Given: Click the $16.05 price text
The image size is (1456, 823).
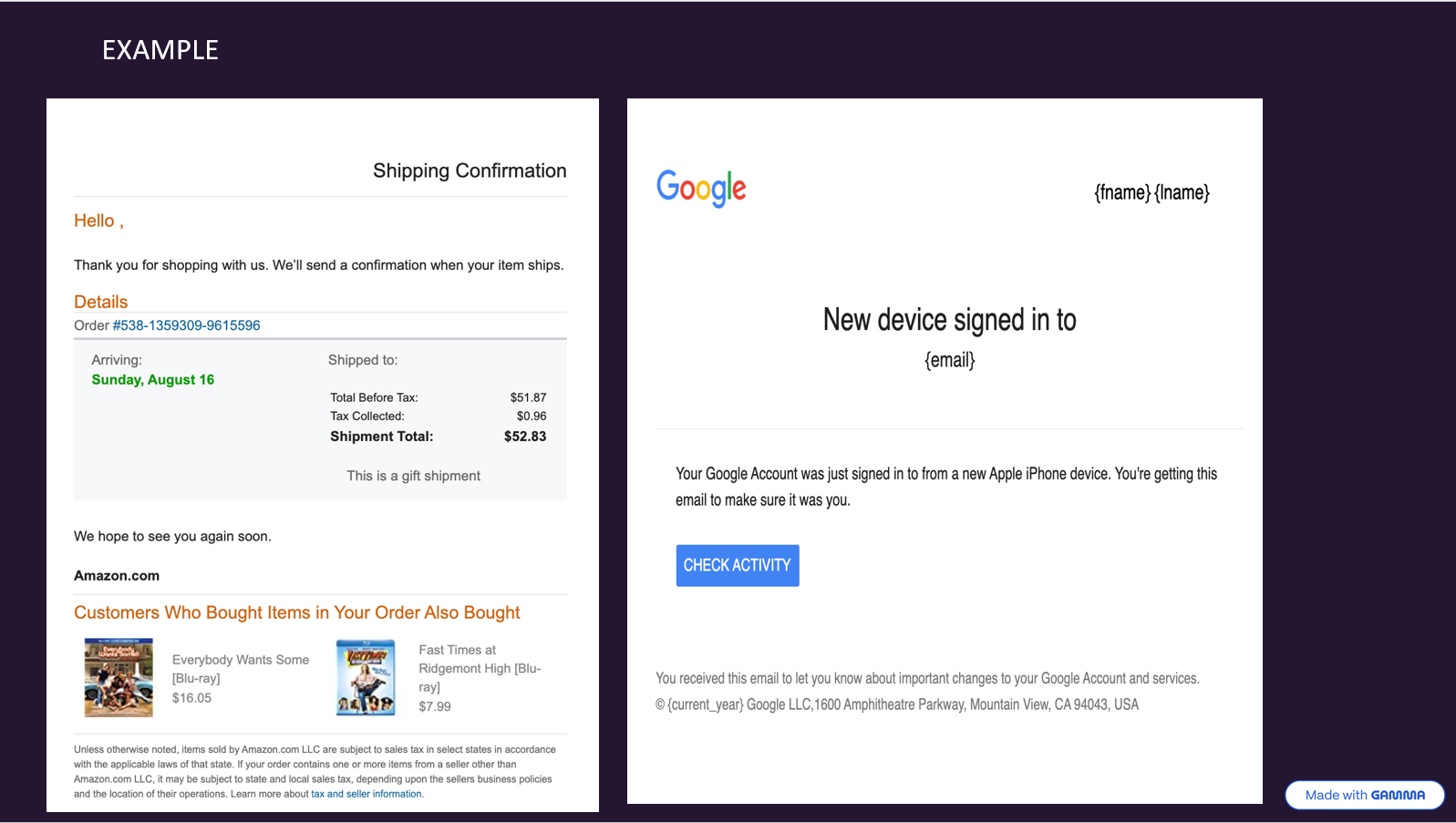Looking at the screenshot, I should (x=191, y=698).
